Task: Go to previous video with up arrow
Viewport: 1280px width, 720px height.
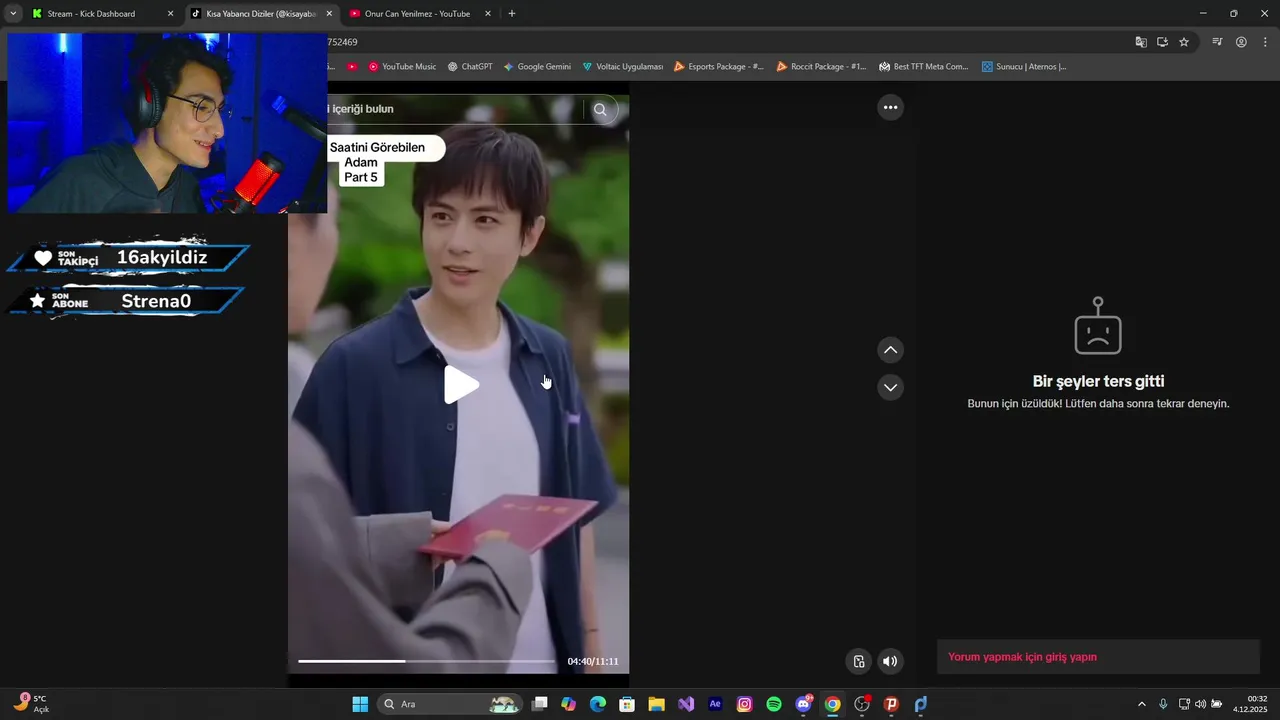Action: pos(890,350)
